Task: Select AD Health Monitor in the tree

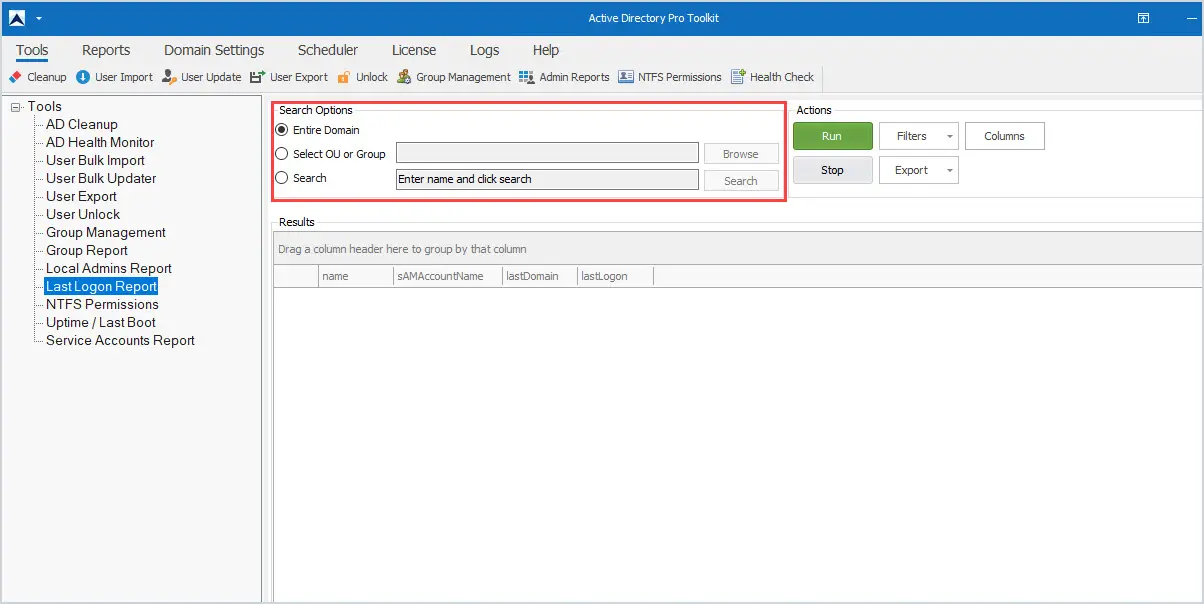Action: coord(100,142)
